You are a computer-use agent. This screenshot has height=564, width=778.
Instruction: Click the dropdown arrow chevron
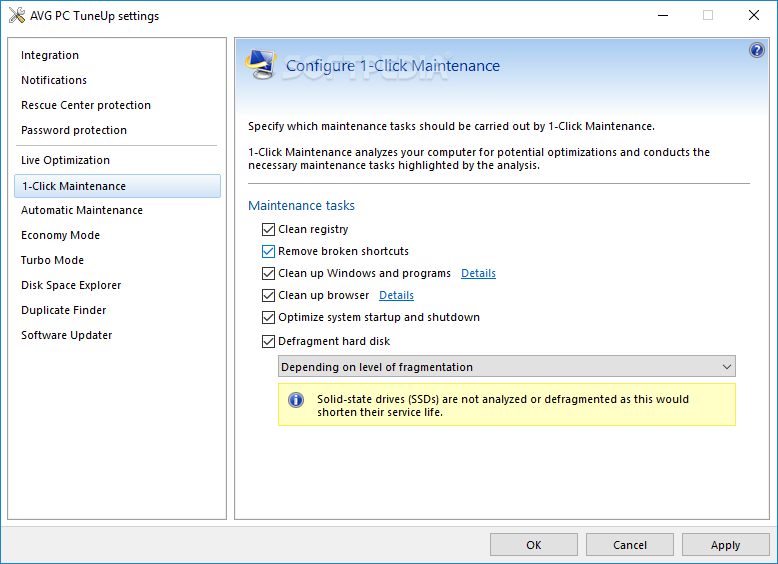tap(726, 367)
